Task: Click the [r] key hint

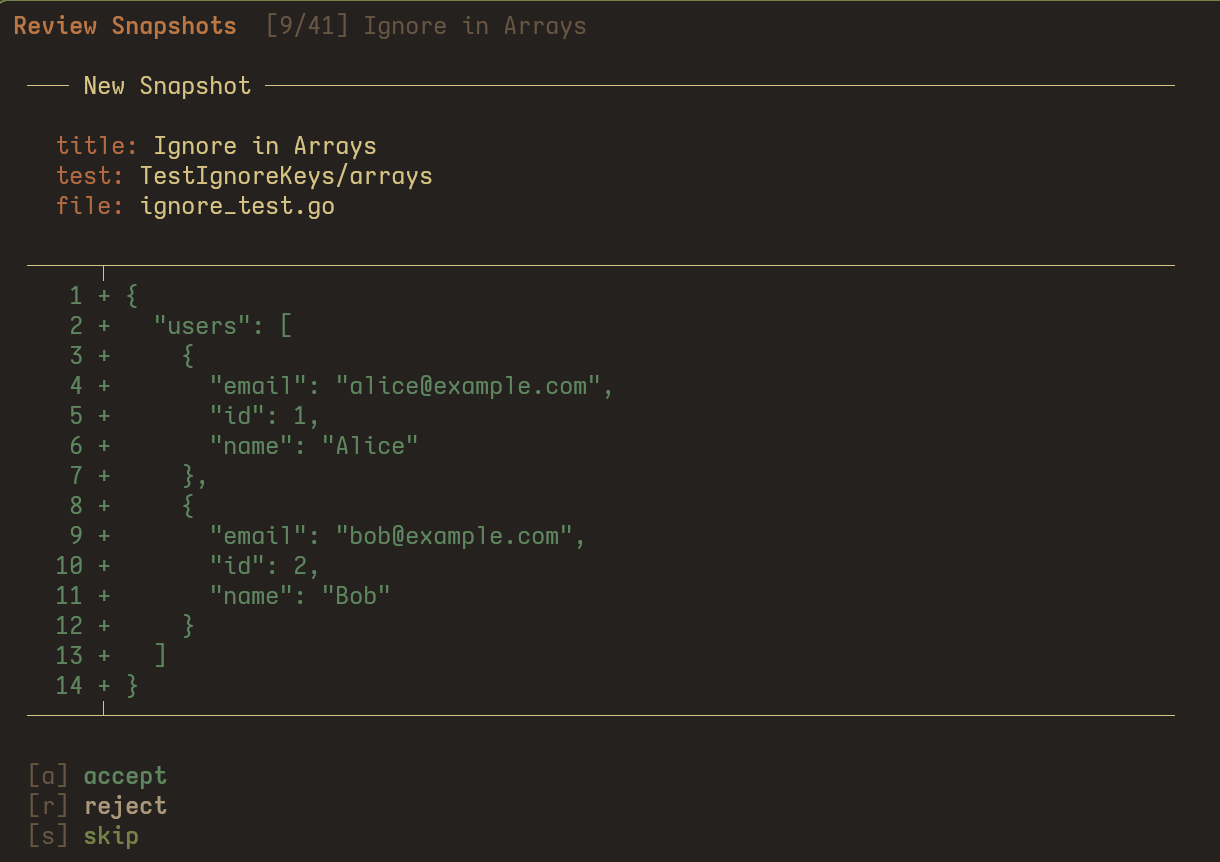Action: pyautogui.click(x=48, y=806)
